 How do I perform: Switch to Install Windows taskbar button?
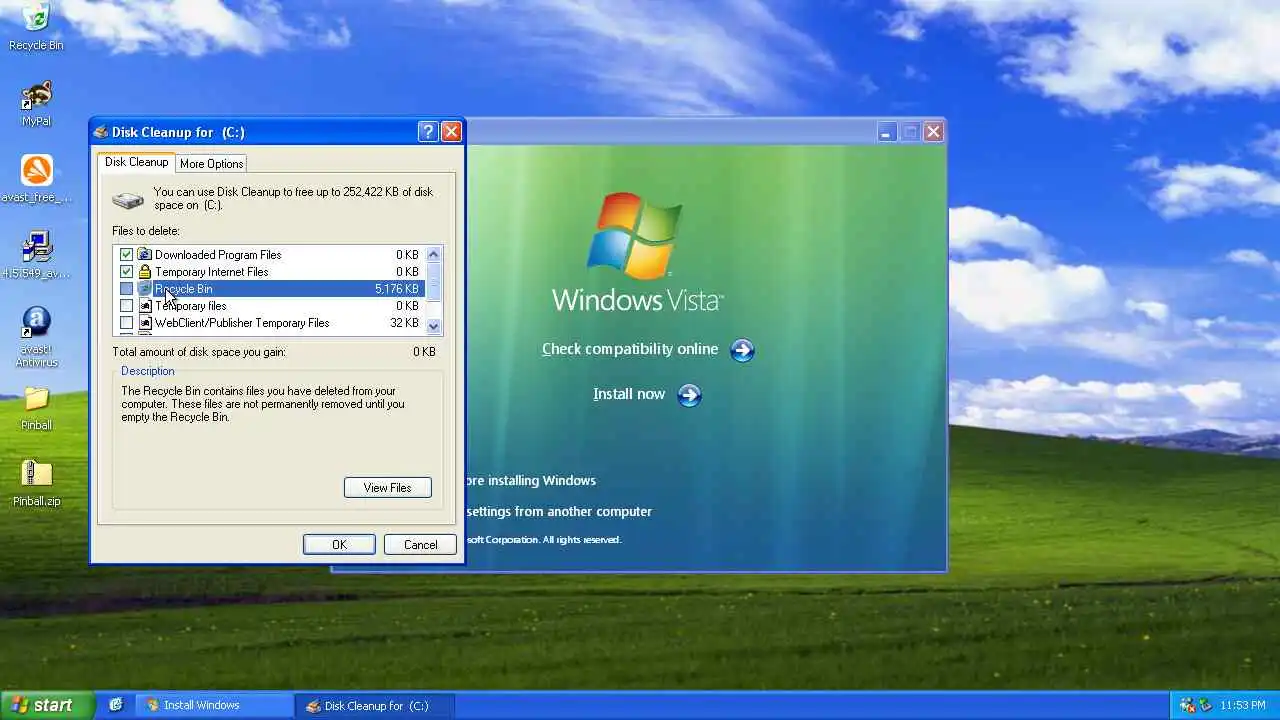[214, 705]
